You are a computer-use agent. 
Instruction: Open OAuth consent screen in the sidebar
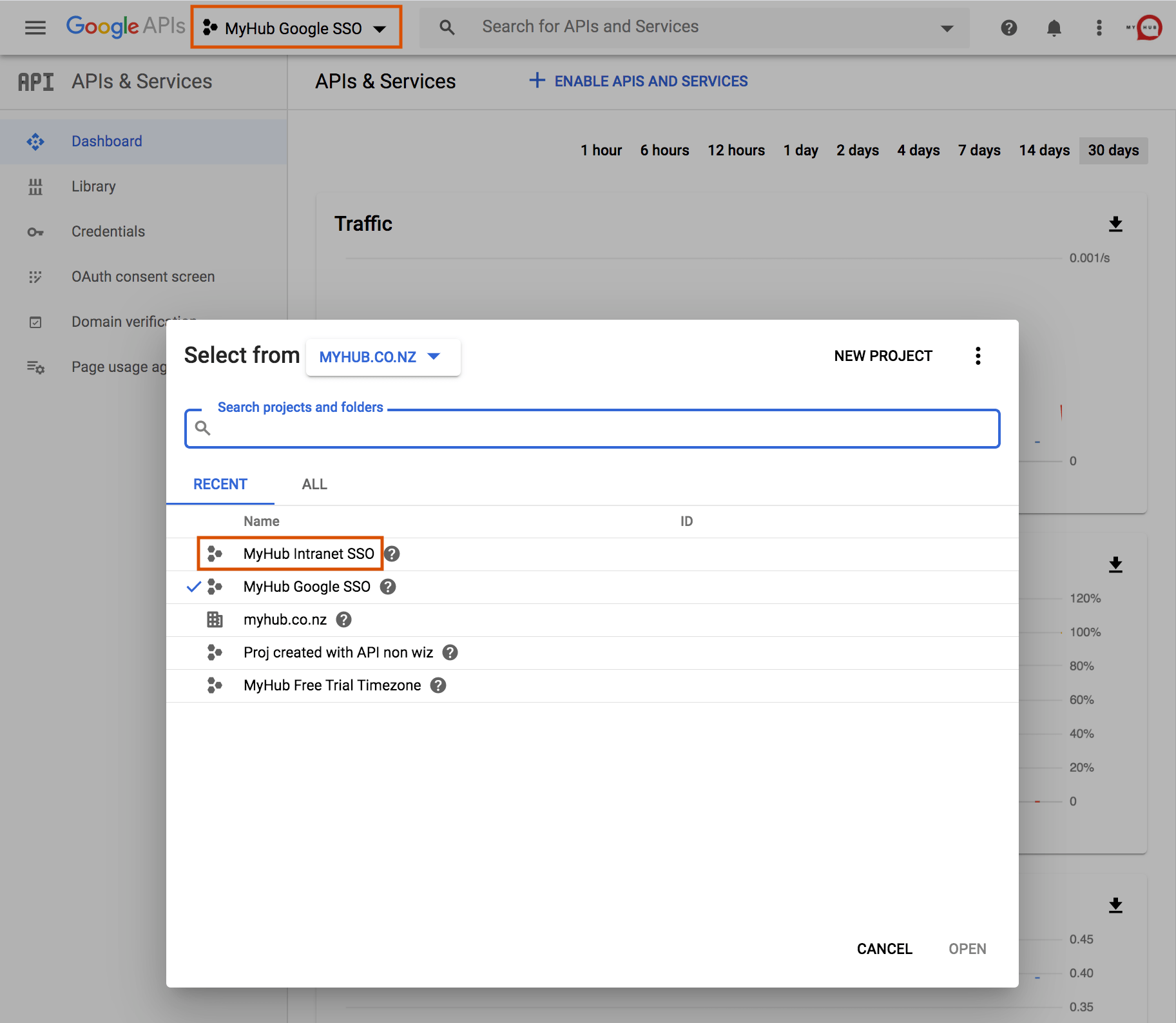[144, 277]
